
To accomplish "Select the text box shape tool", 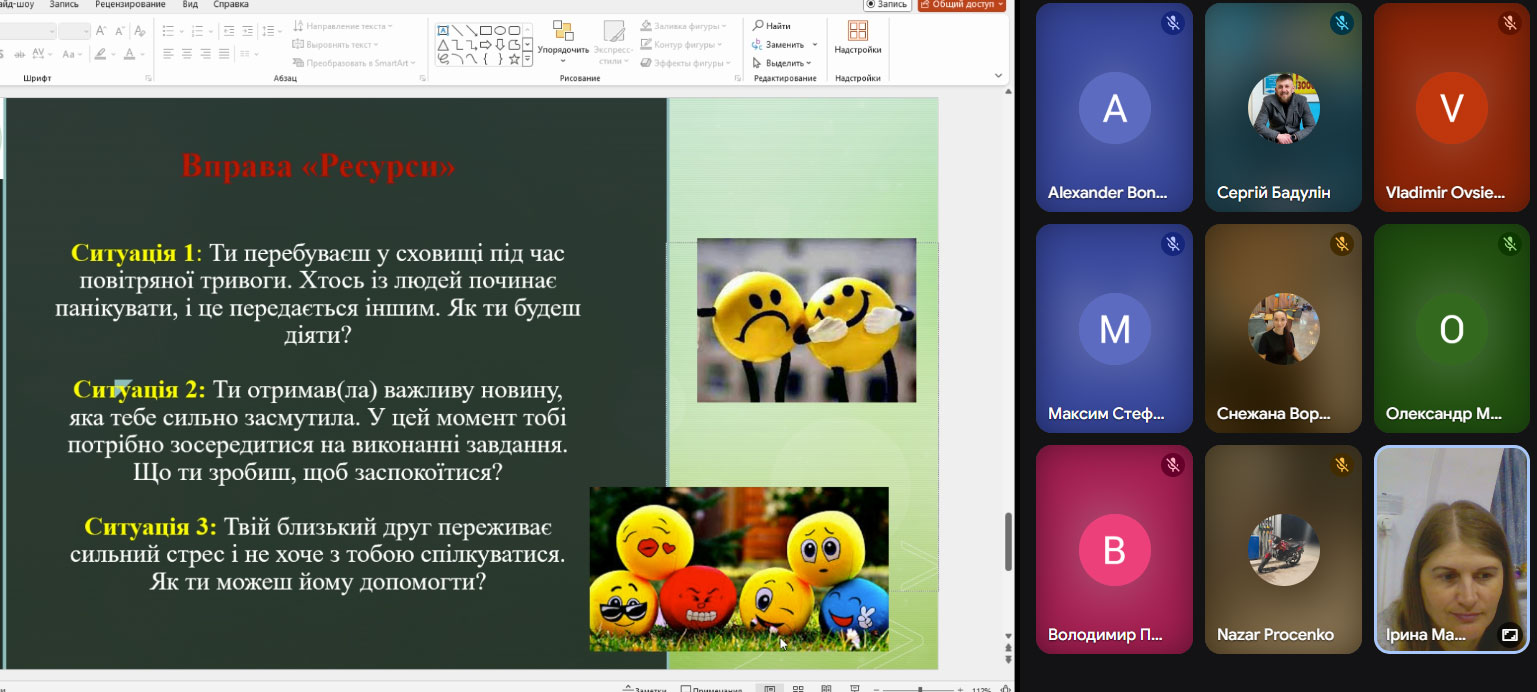I will 443,30.
